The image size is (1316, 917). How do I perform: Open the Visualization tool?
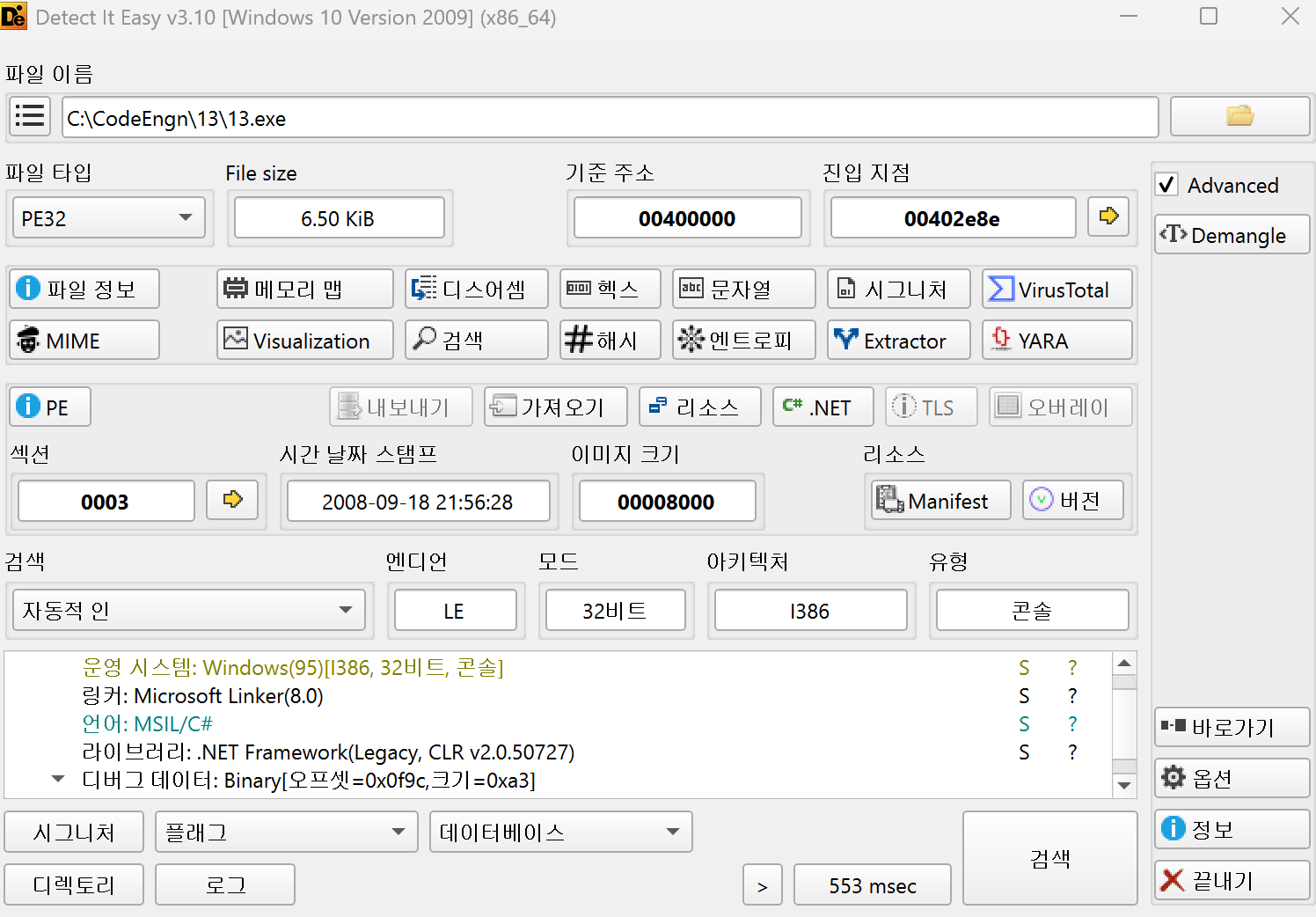(x=304, y=340)
